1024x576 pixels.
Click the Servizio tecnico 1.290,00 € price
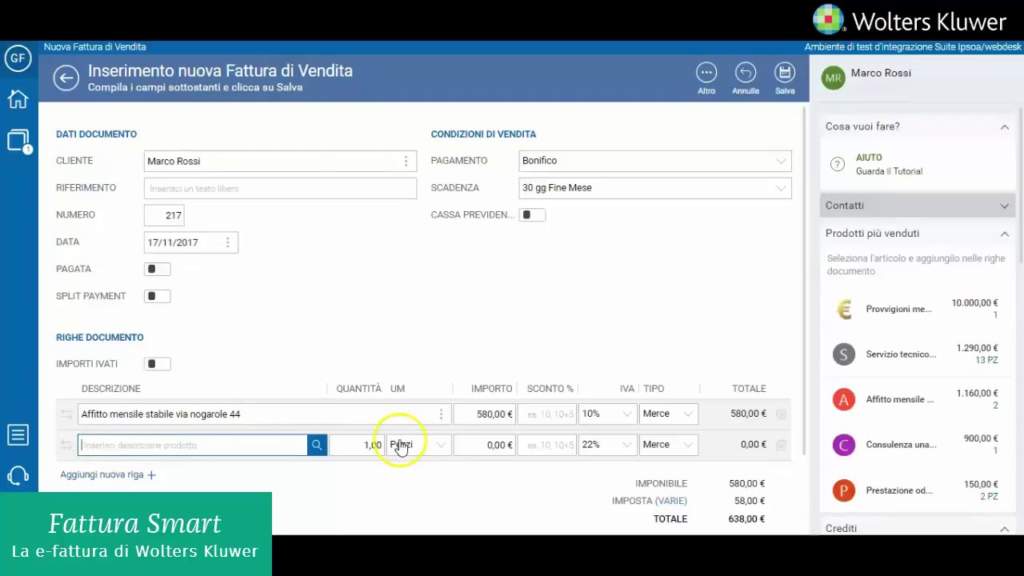[x=977, y=349]
